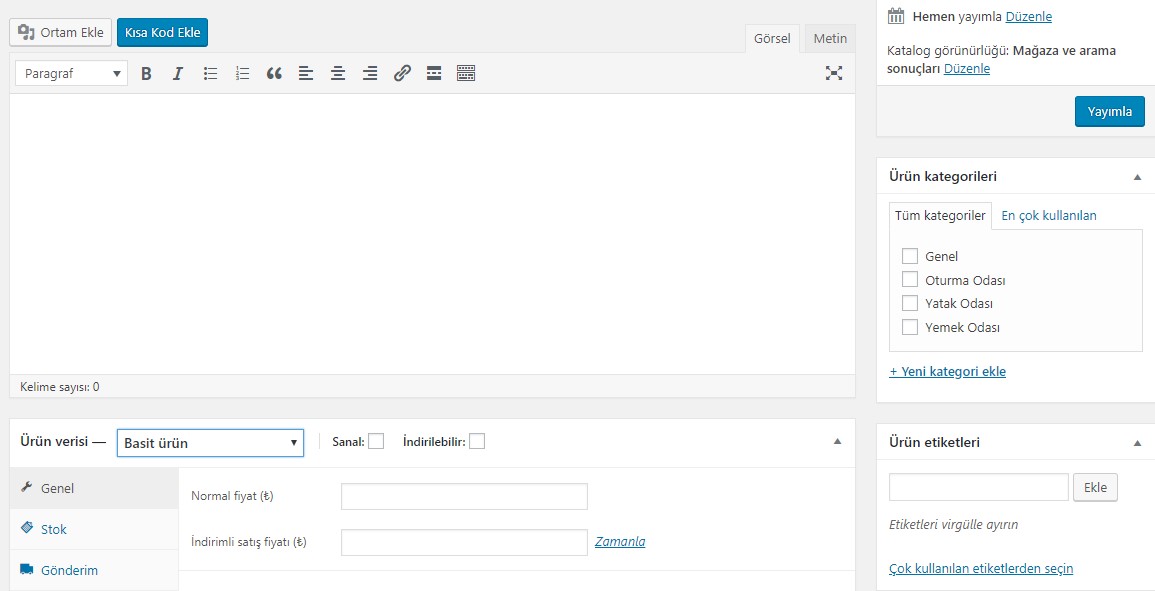Open the Stok product data tab
This screenshot has width=1155, height=591.
(x=94, y=529)
